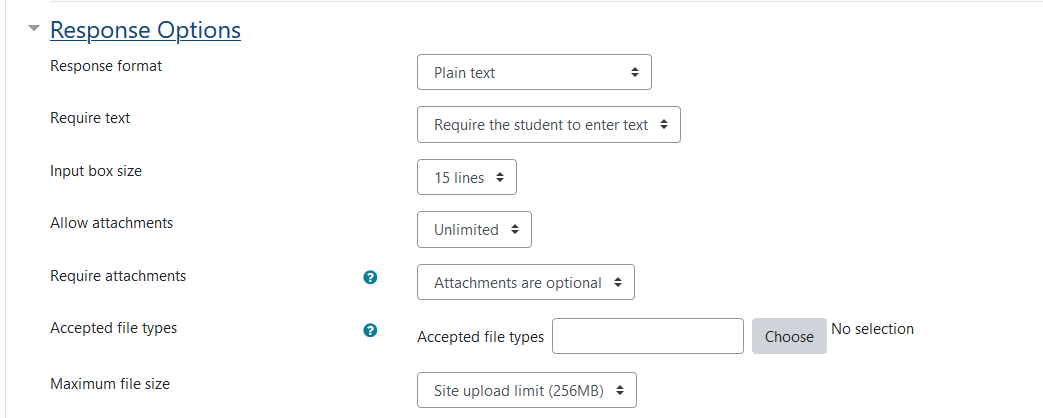The height and width of the screenshot is (418, 1043).
Task: Click the Response Options heading link
Action: pos(145,30)
